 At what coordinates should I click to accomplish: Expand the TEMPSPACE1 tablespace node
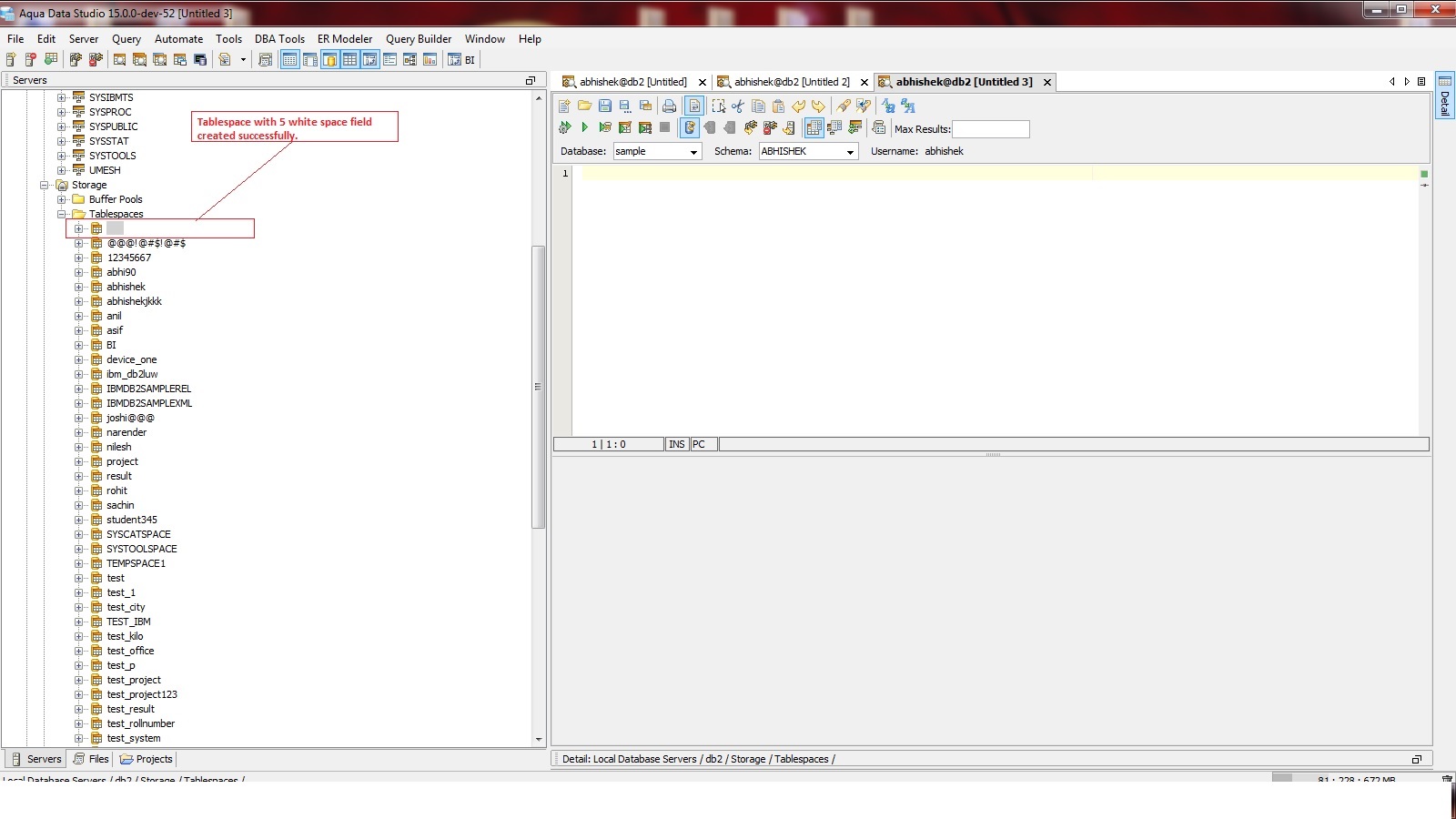pyautogui.click(x=79, y=564)
